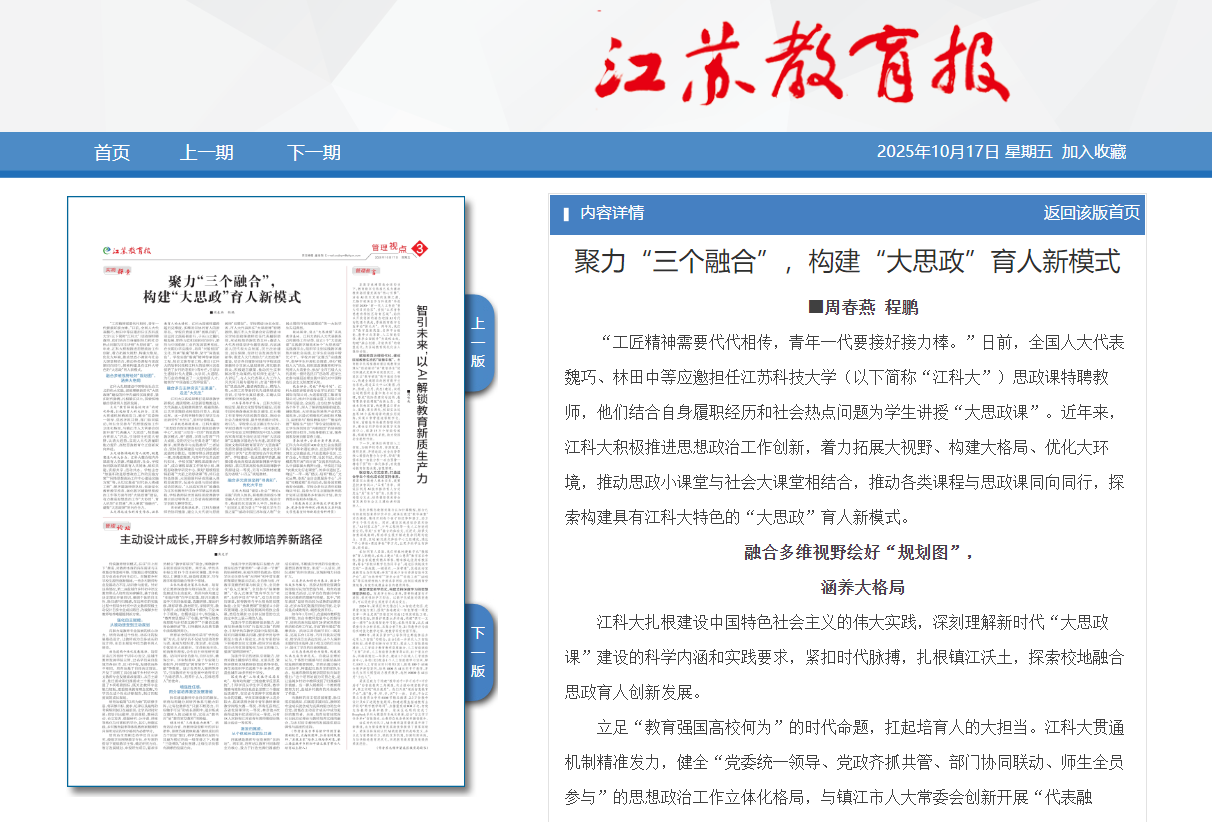Screen dimensions: 1212x822
Task: Click the 内容详情 panel header label
Action: [x=612, y=213]
